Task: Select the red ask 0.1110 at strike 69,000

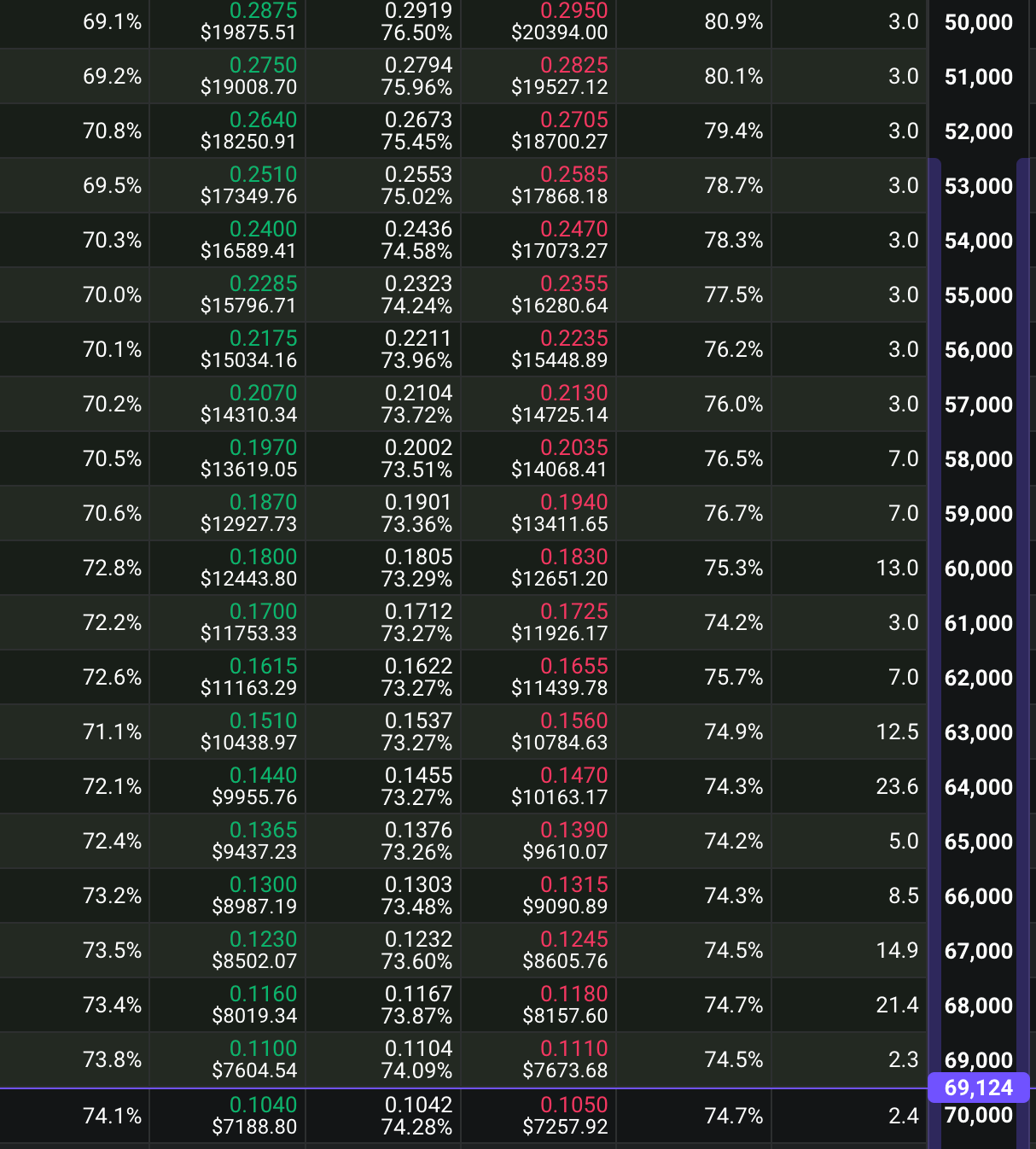Action: (574, 1048)
